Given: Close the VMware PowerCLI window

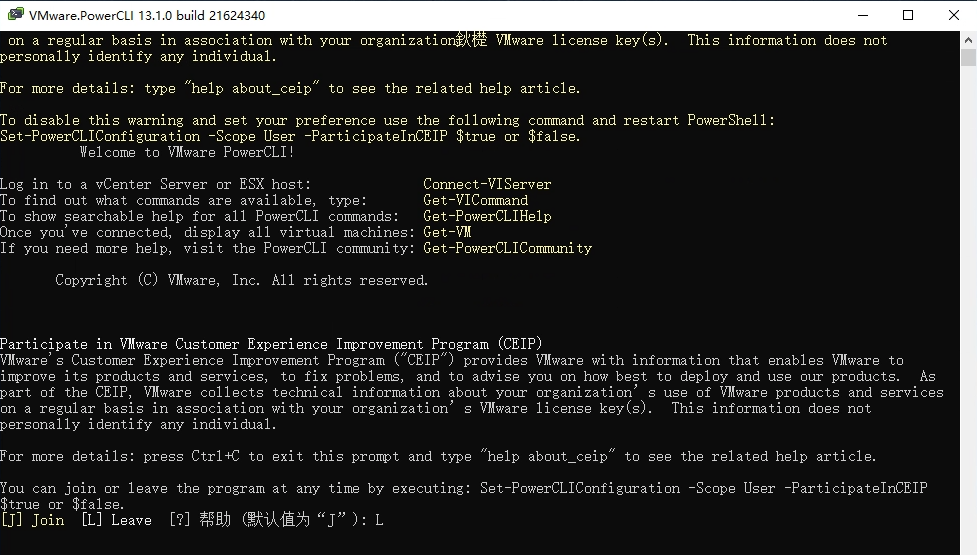Looking at the screenshot, I should coord(954,15).
